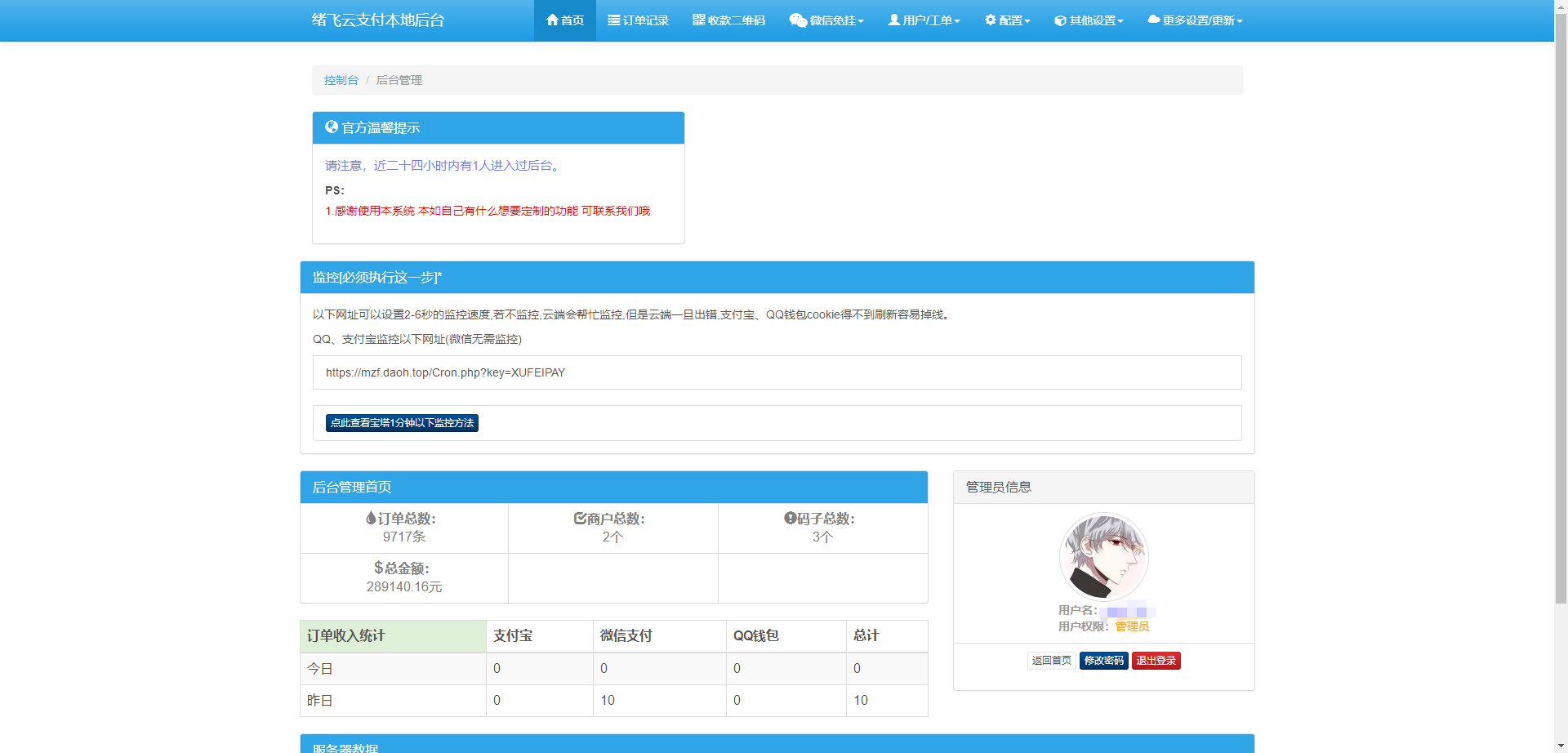This screenshot has width=1568, height=753.
Task: Click the droplet icon next to 订单总数
Action: point(370,518)
